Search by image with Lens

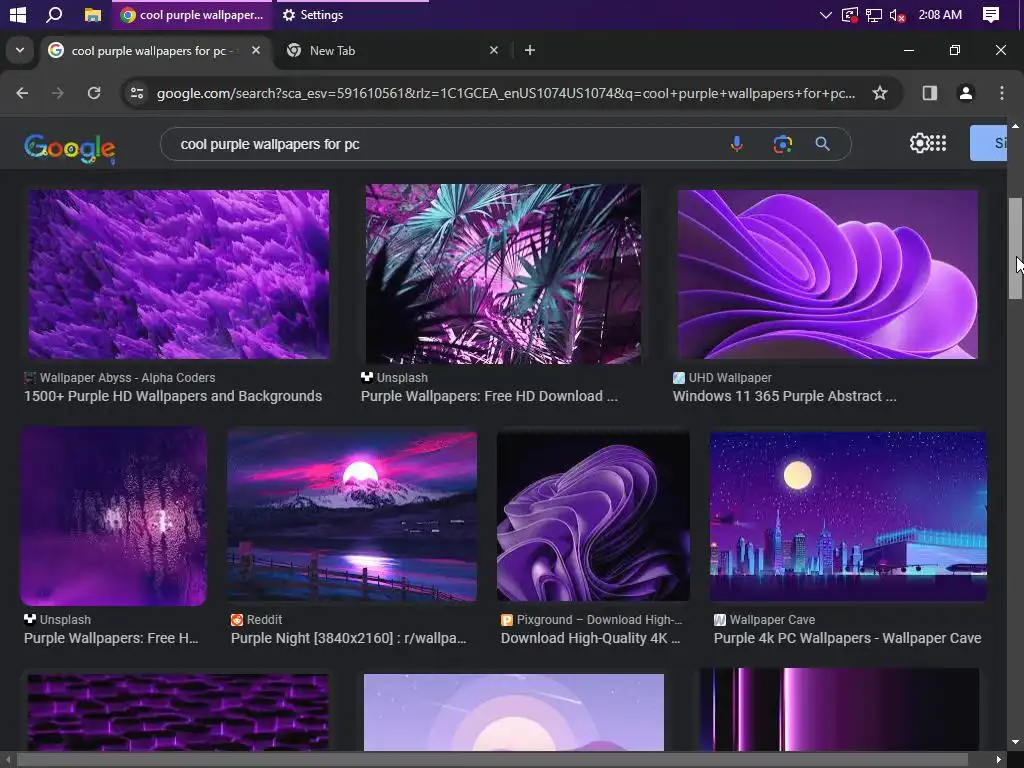tap(782, 144)
